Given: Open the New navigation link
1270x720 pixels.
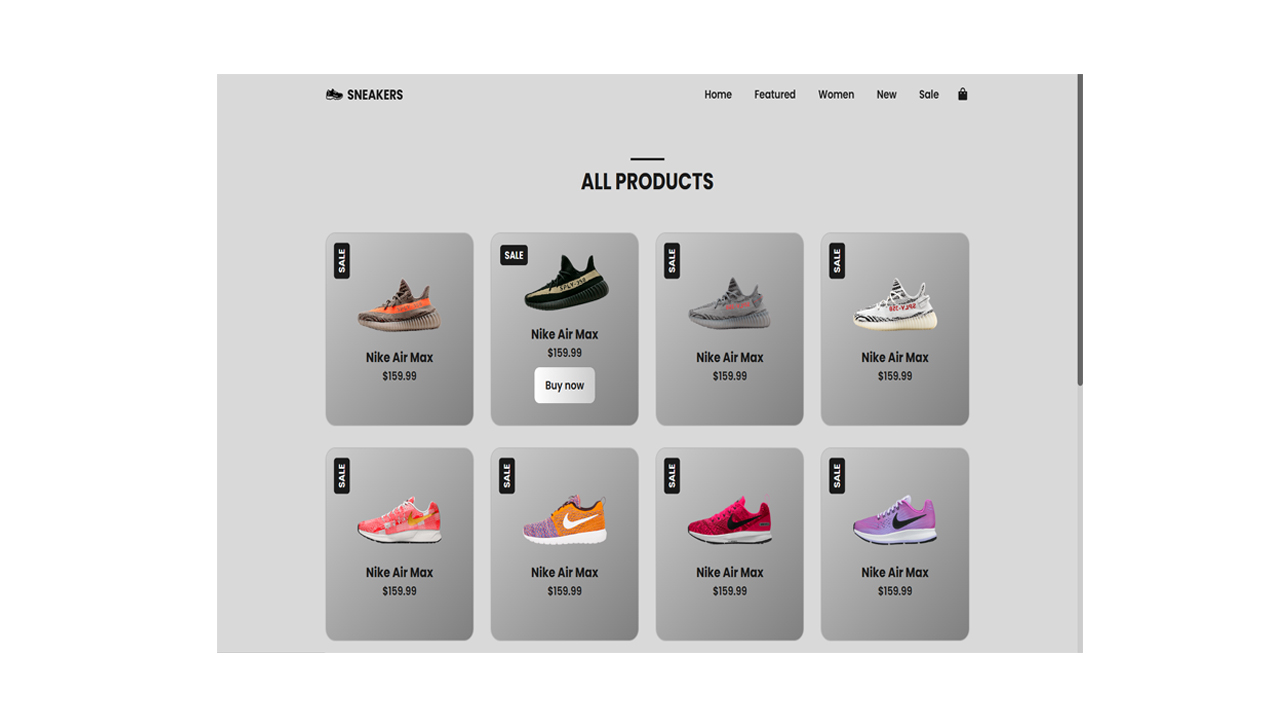Looking at the screenshot, I should [x=887, y=95].
